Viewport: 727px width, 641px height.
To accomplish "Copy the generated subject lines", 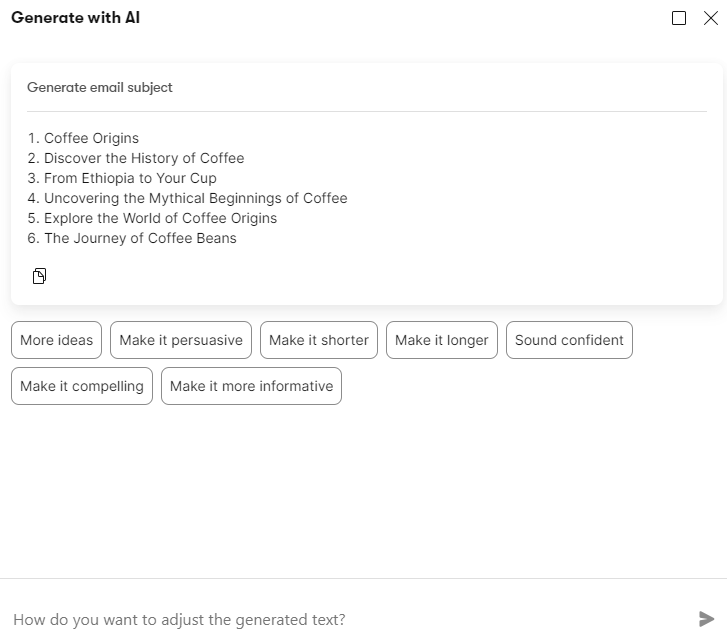I will tap(39, 276).
